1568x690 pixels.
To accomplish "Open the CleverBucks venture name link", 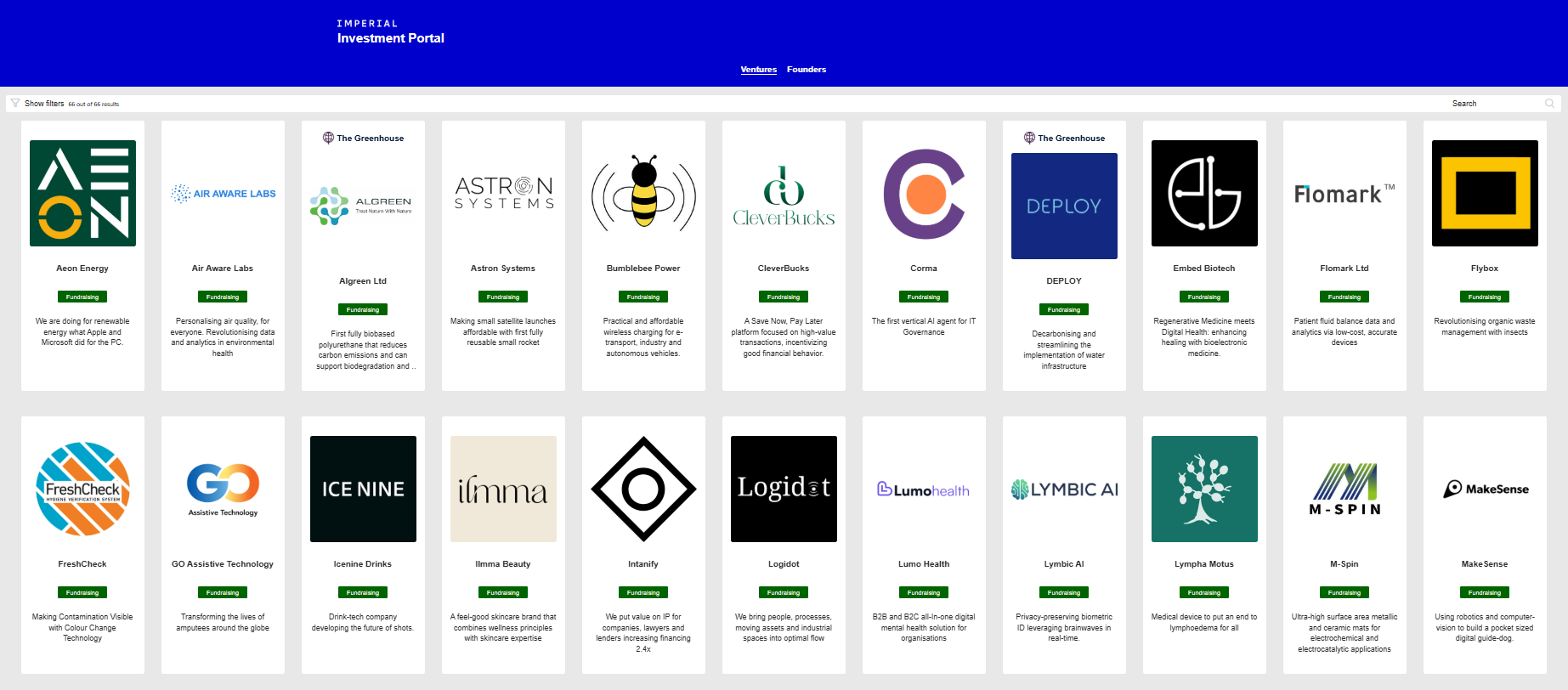I will [x=783, y=269].
